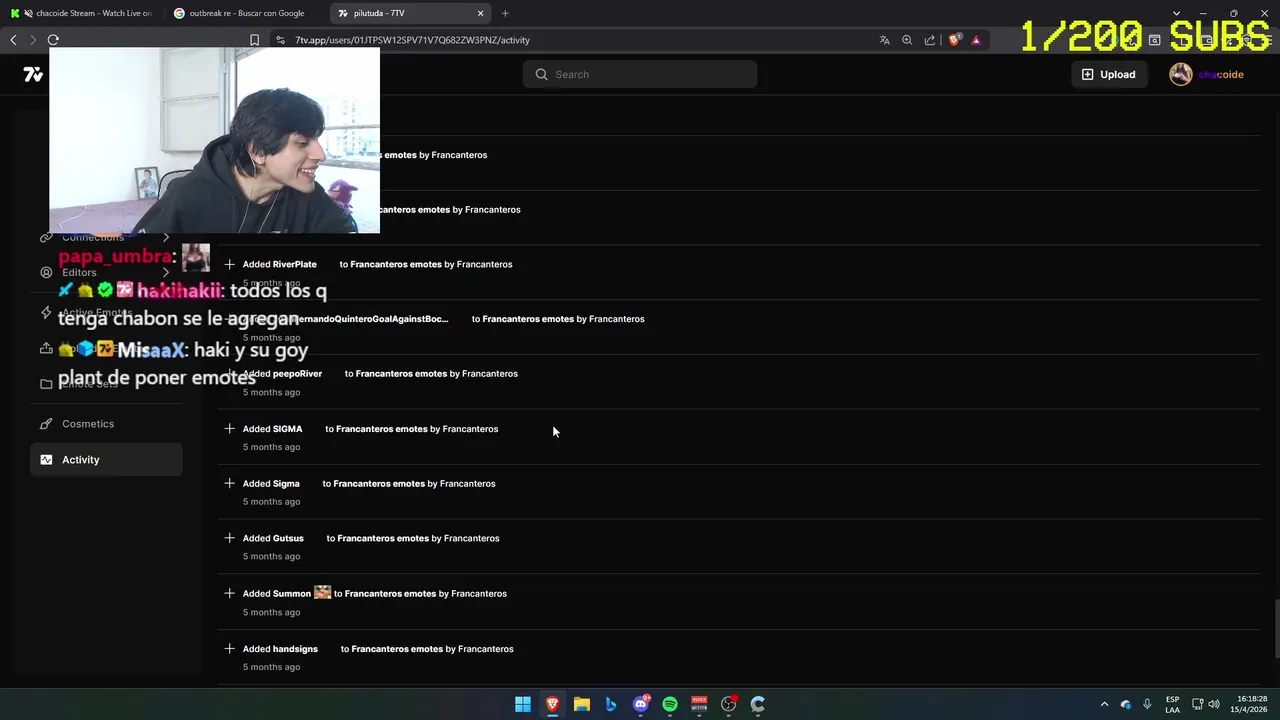Open OBS Studio from the taskbar
1280x720 pixels.
coord(729,704)
